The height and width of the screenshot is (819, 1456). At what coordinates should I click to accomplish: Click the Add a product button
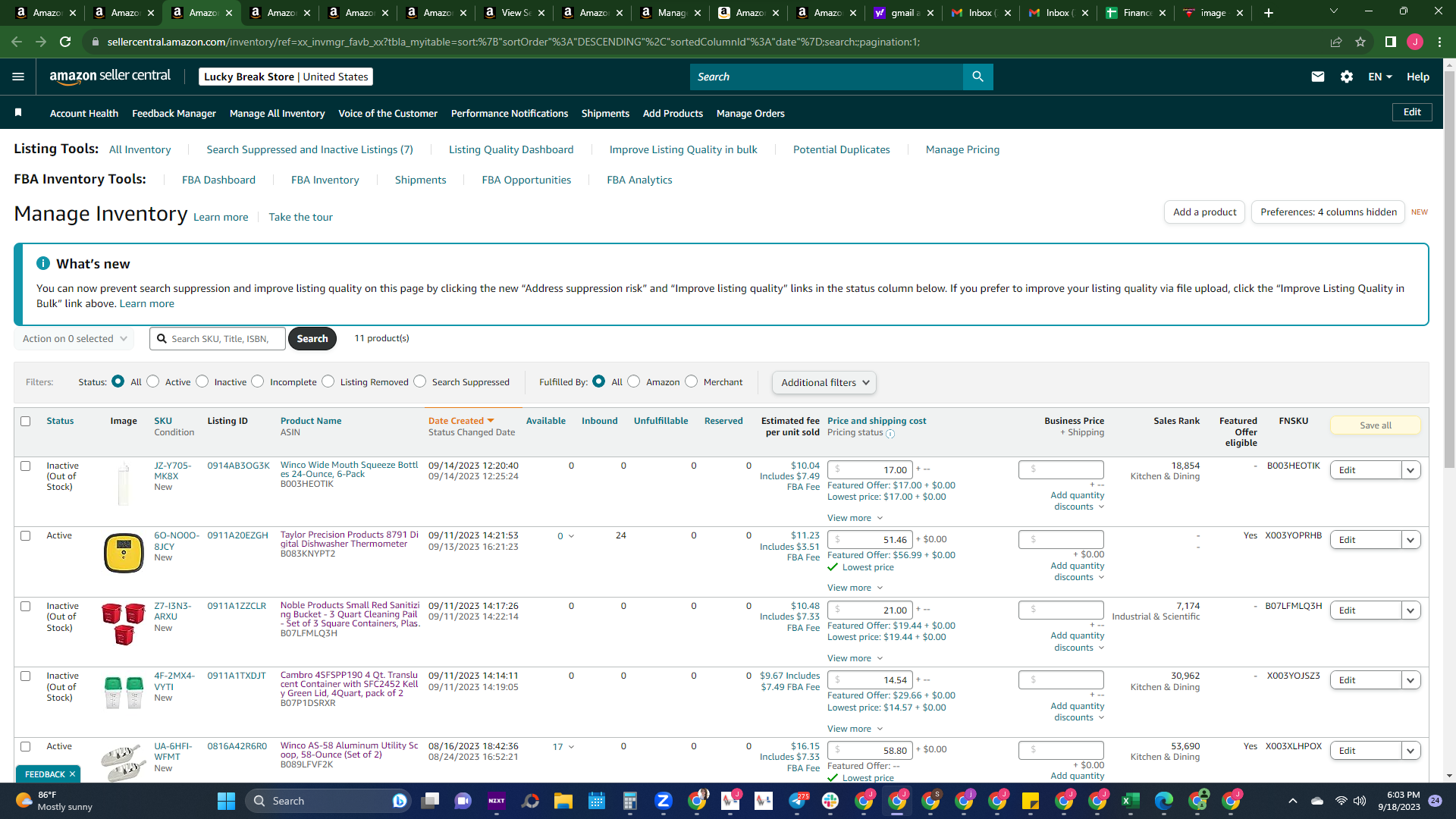click(x=1205, y=212)
